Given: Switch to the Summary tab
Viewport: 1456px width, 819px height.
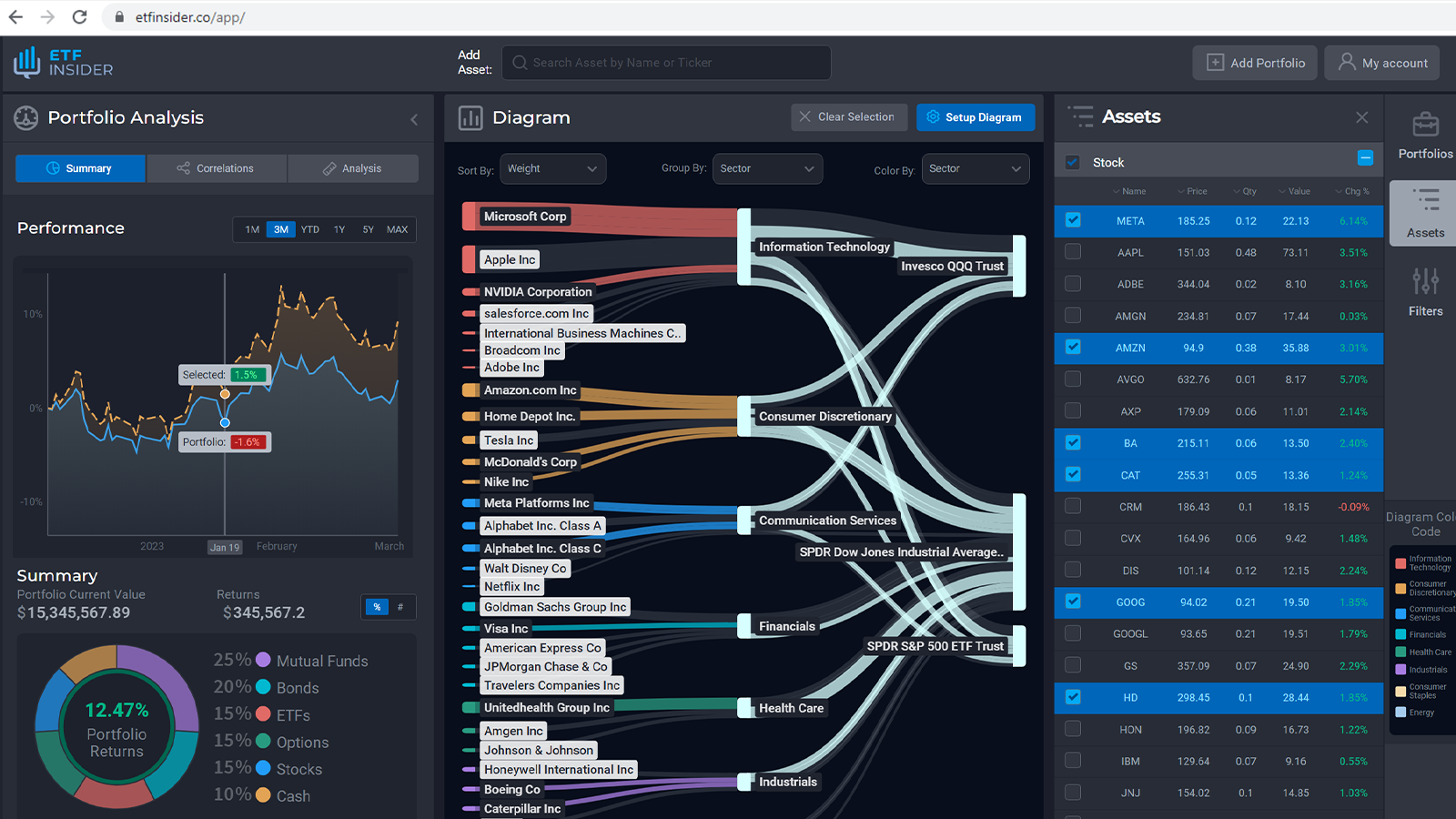Looking at the screenshot, I should (80, 168).
